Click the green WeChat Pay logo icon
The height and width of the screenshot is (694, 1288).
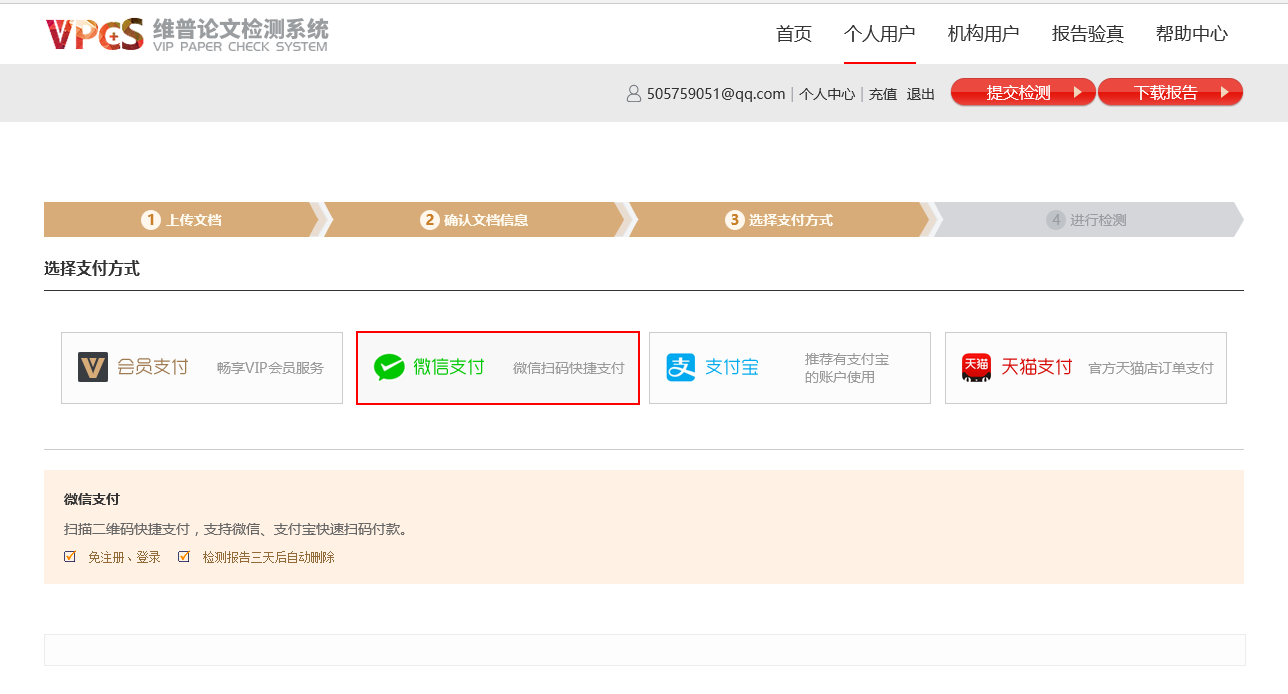pos(389,367)
